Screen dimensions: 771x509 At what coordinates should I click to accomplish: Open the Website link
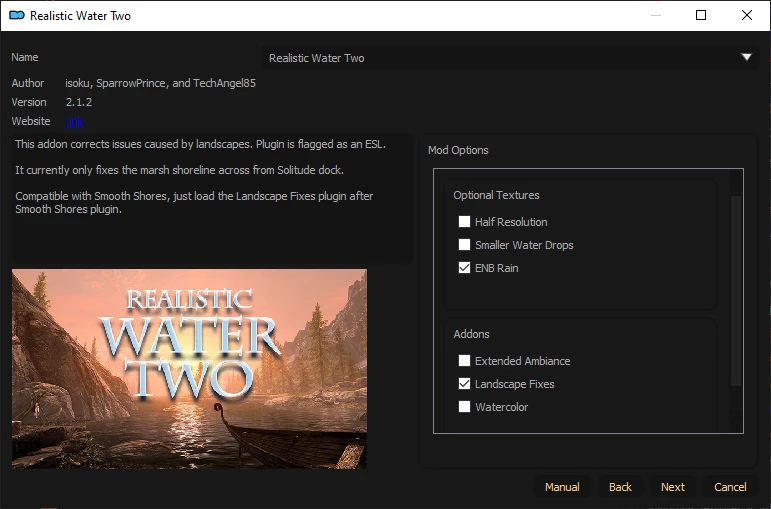[x=74, y=121]
